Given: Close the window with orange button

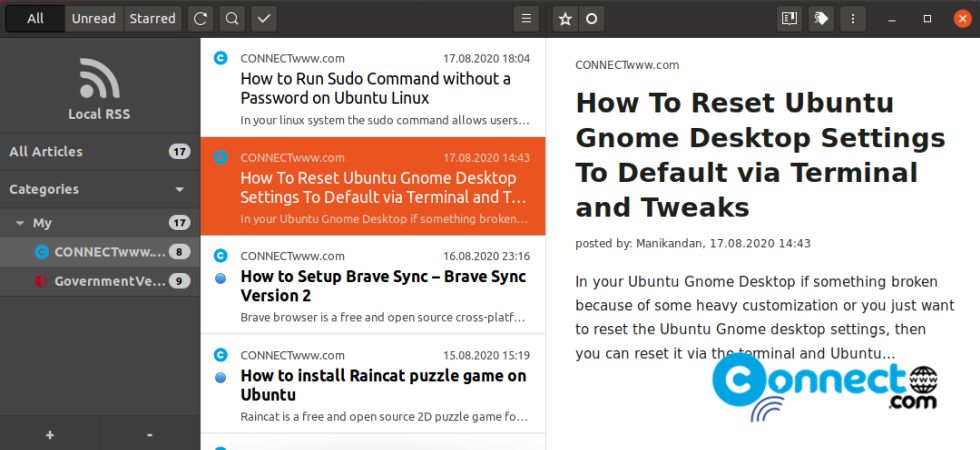Looking at the screenshot, I should pyautogui.click(x=962, y=19).
